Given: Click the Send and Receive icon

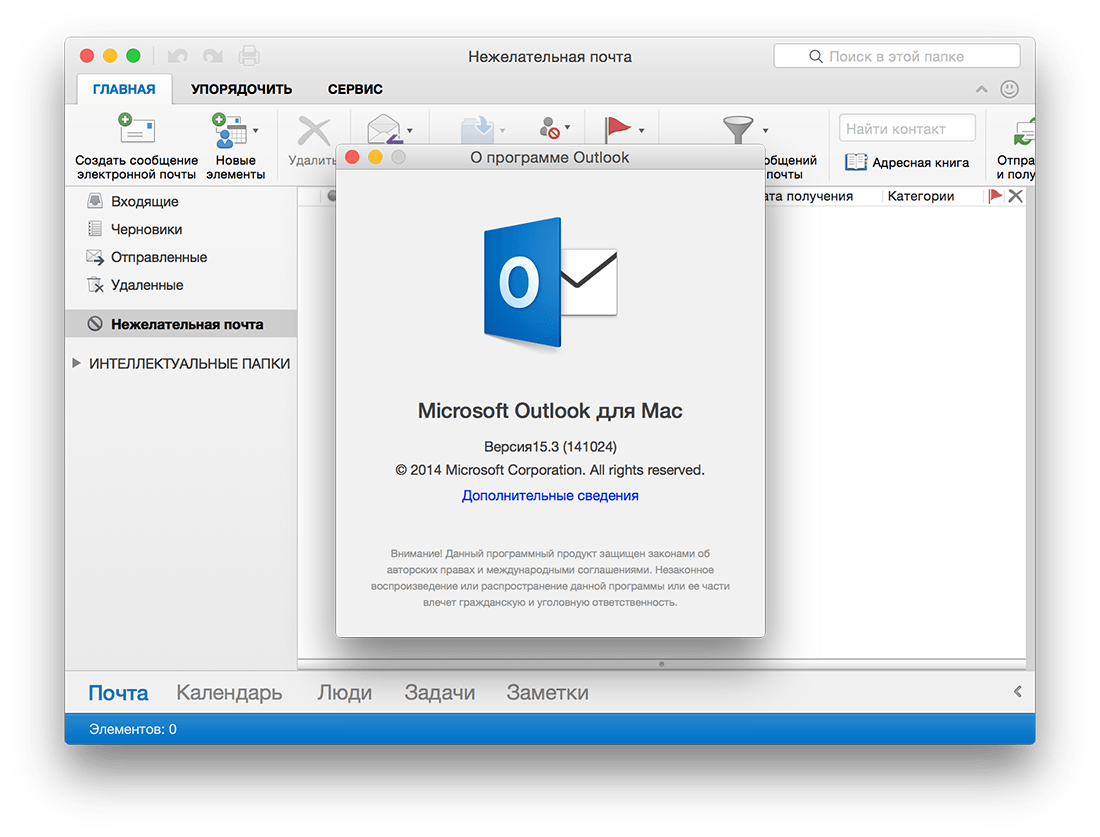Looking at the screenshot, I should 1024,131.
